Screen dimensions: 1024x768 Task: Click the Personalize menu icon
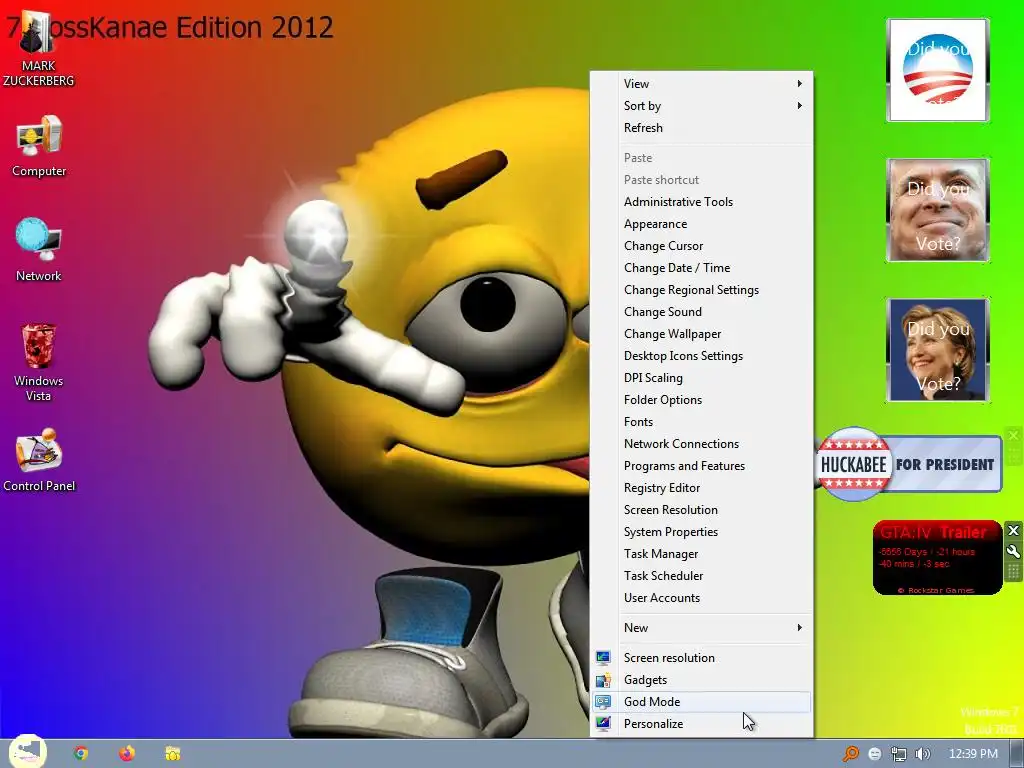(x=603, y=724)
